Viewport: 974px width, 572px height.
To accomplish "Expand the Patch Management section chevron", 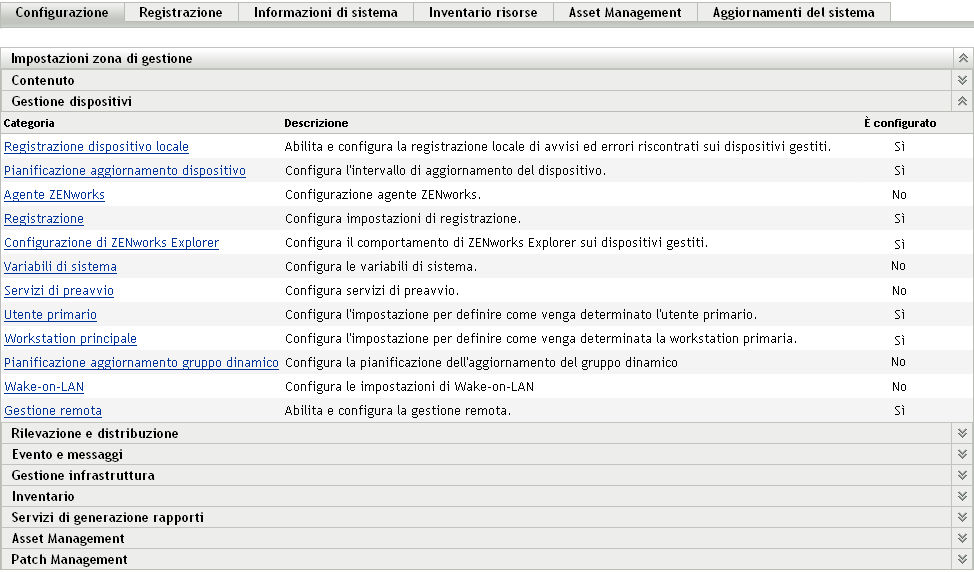I will (963, 560).
